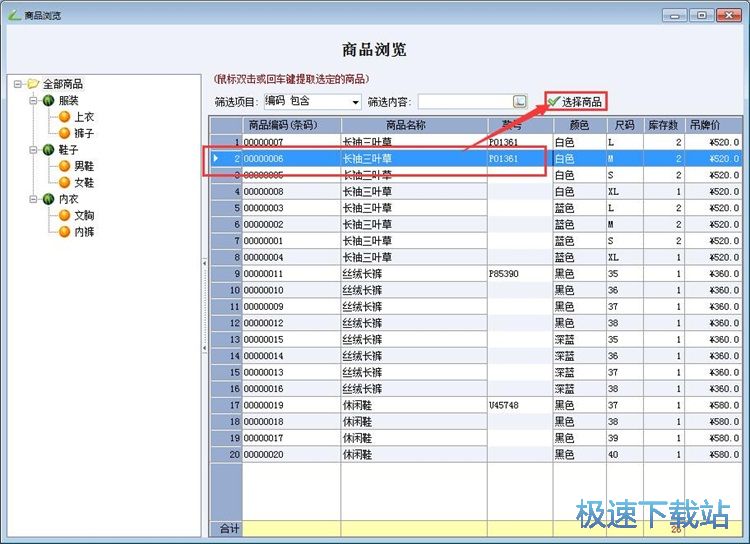The height and width of the screenshot is (544, 750).
Task: Close the 商品浏览 window
Action: click(728, 15)
